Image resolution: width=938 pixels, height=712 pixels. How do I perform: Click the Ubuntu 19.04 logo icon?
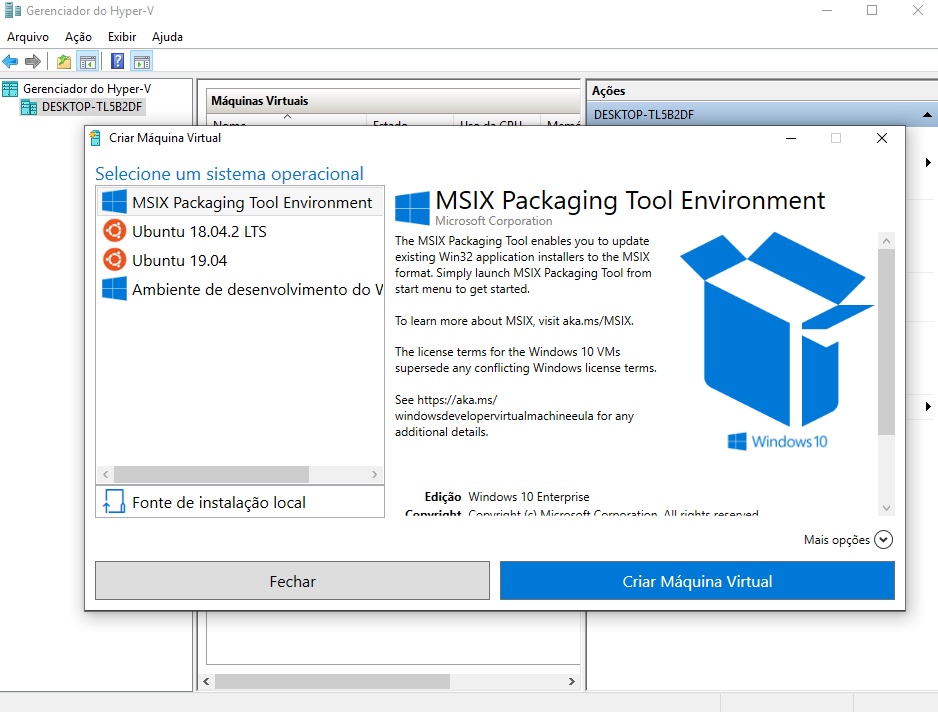click(114, 260)
